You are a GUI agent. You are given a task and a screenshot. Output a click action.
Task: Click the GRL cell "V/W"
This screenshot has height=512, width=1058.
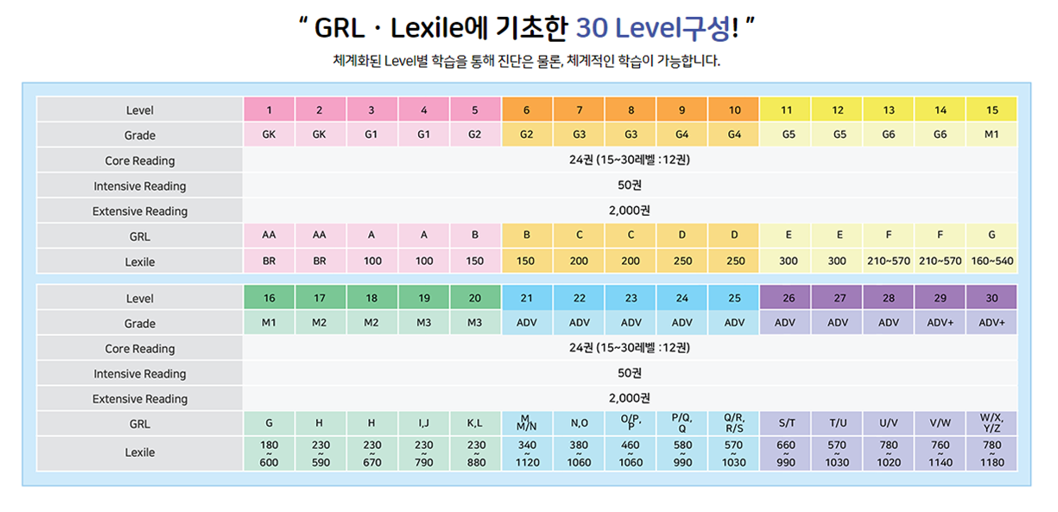pos(941,424)
